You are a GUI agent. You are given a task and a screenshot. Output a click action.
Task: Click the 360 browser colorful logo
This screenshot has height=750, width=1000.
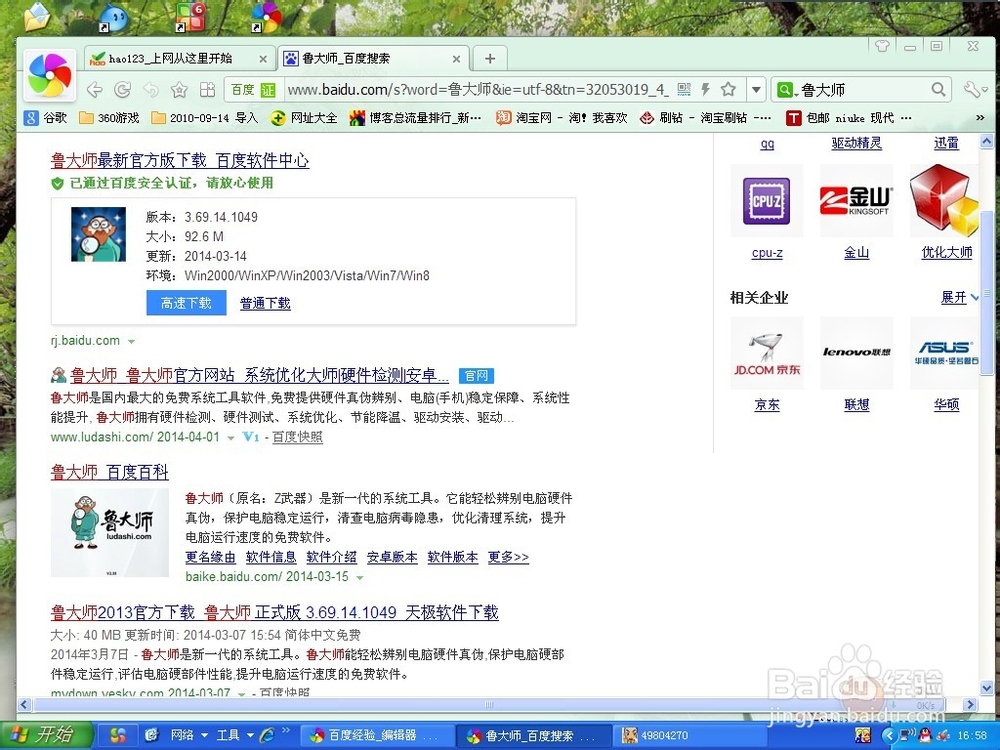coord(49,75)
